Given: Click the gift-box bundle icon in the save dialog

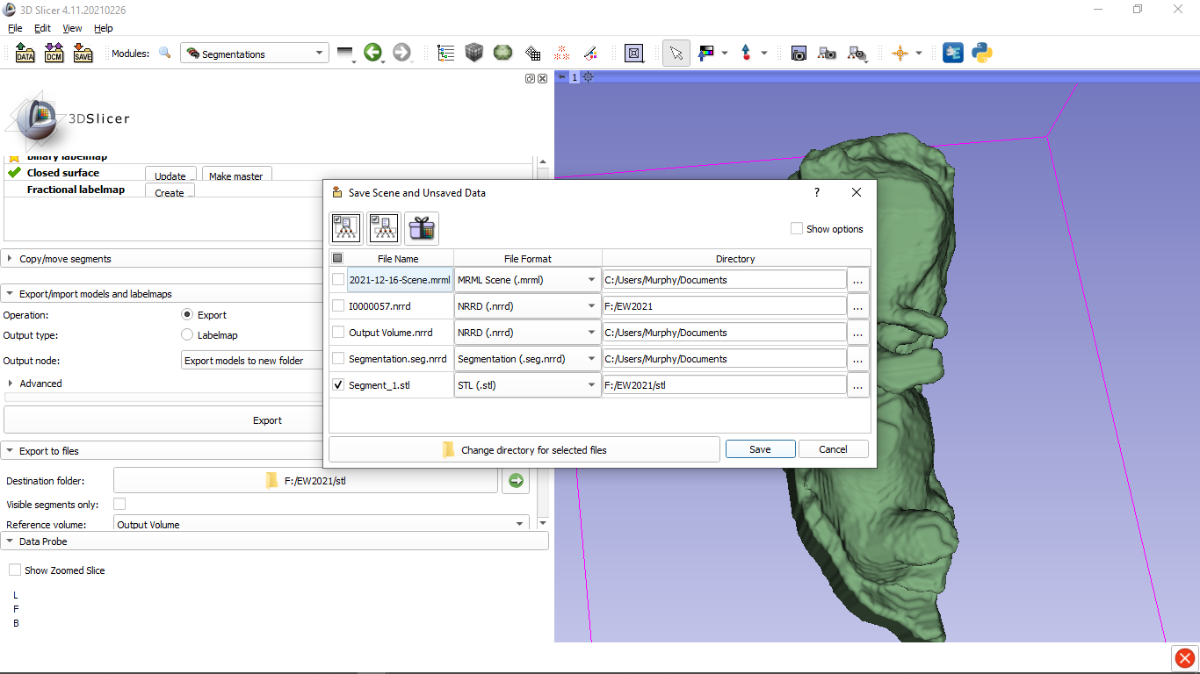Looking at the screenshot, I should click(x=421, y=228).
